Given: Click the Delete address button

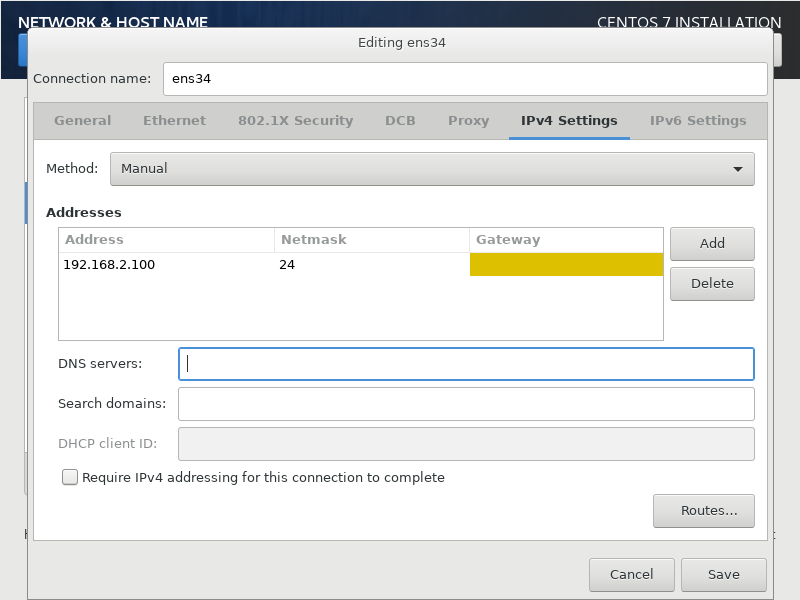Looking at the screenshot, I should click(712, 284).
